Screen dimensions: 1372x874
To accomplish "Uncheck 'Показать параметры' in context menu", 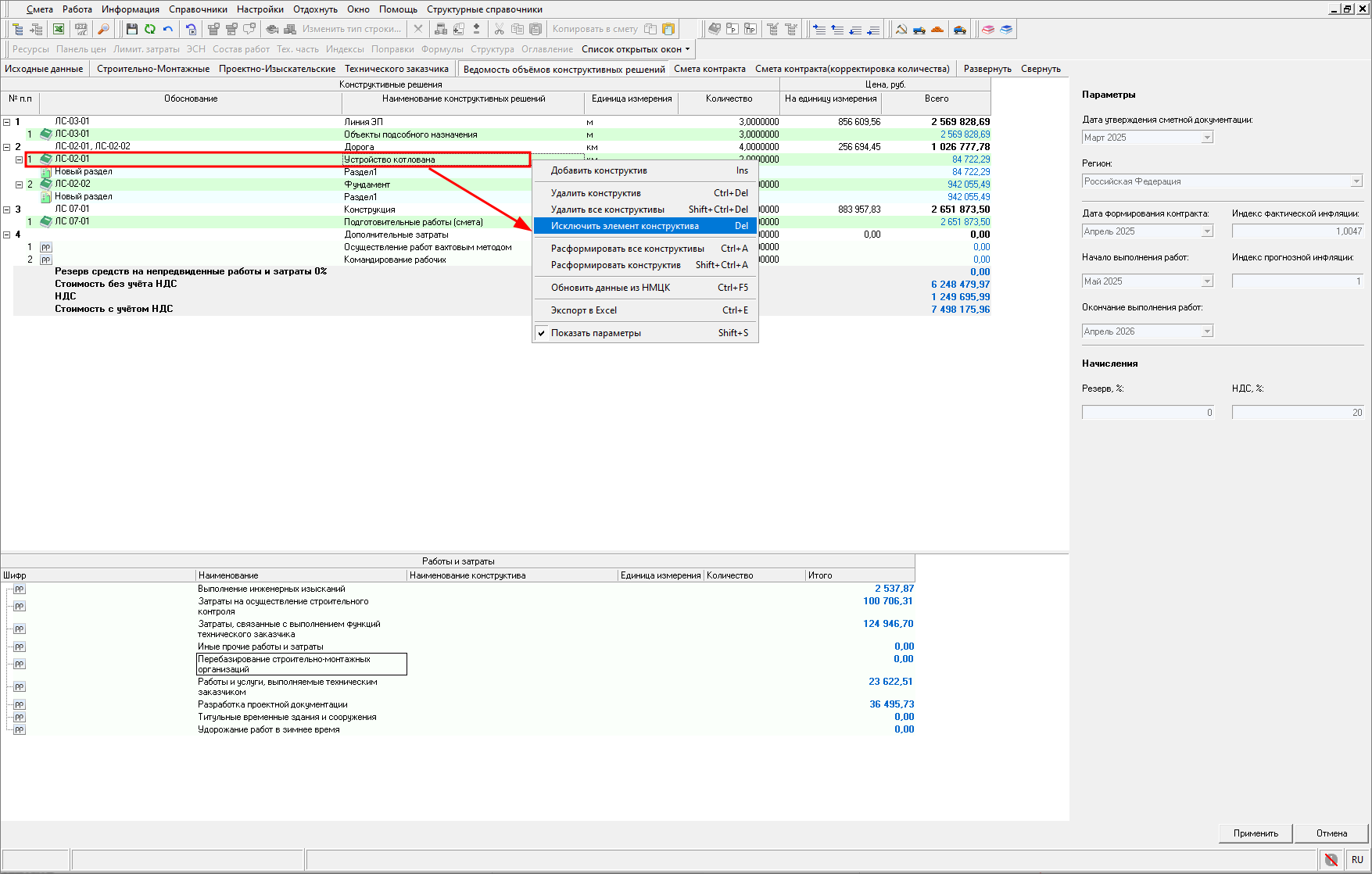I will click(595, 333).
